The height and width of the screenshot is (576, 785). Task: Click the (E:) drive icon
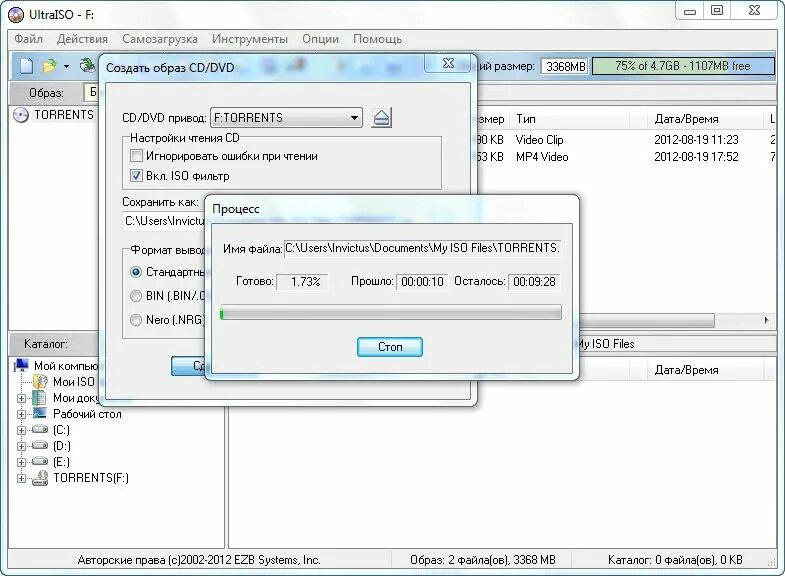click(40, 461)
